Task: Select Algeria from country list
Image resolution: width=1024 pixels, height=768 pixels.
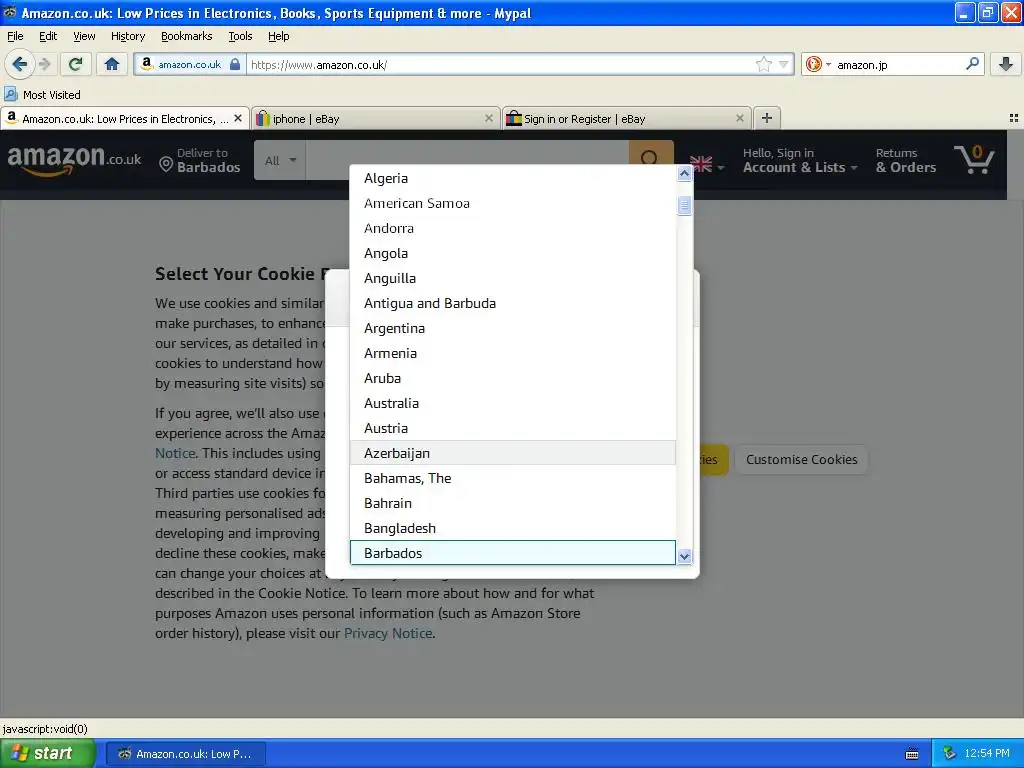Action: [513, 178]
